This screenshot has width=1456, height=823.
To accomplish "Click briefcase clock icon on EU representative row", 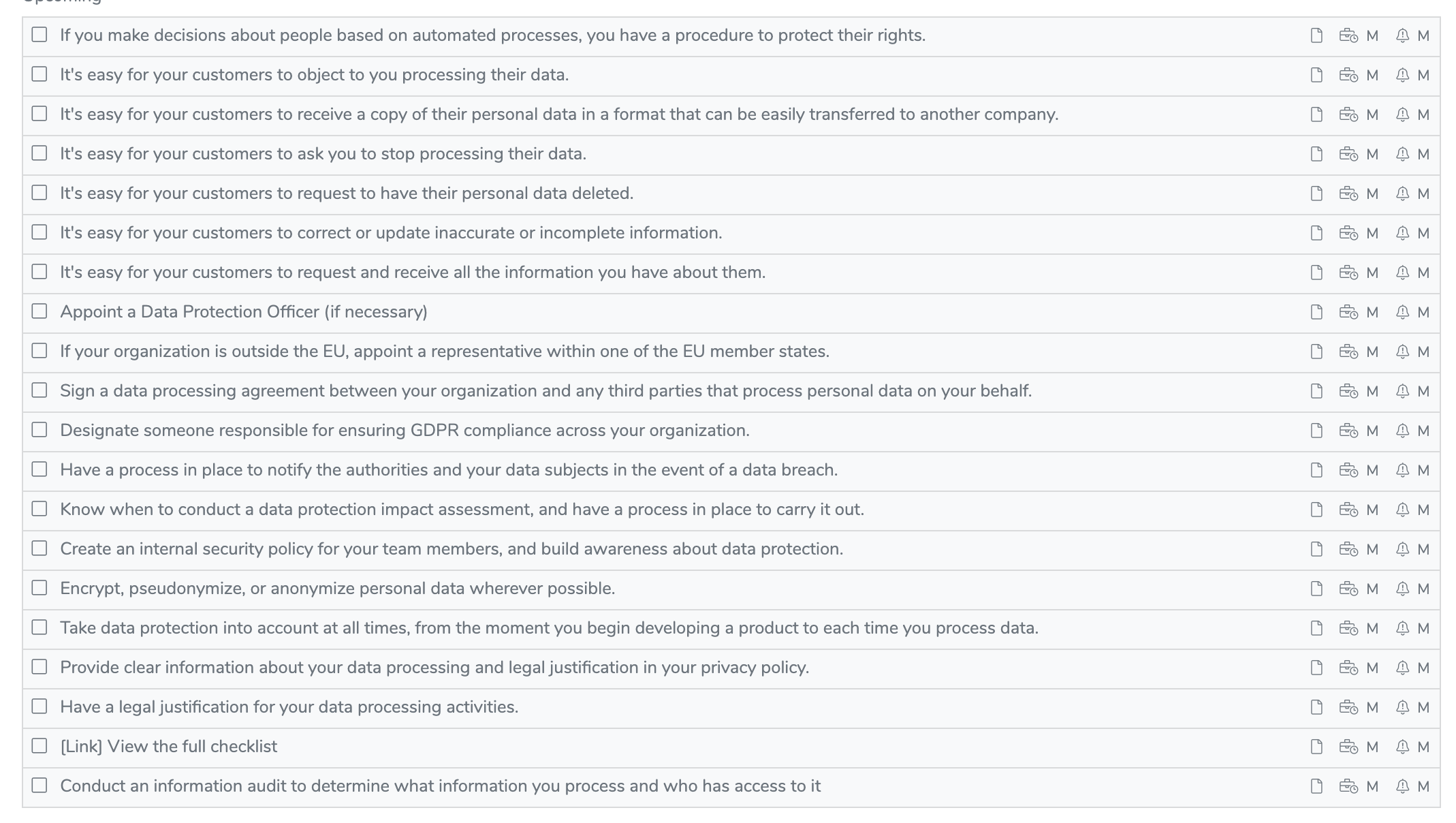I will click(x=1348, y=352).
